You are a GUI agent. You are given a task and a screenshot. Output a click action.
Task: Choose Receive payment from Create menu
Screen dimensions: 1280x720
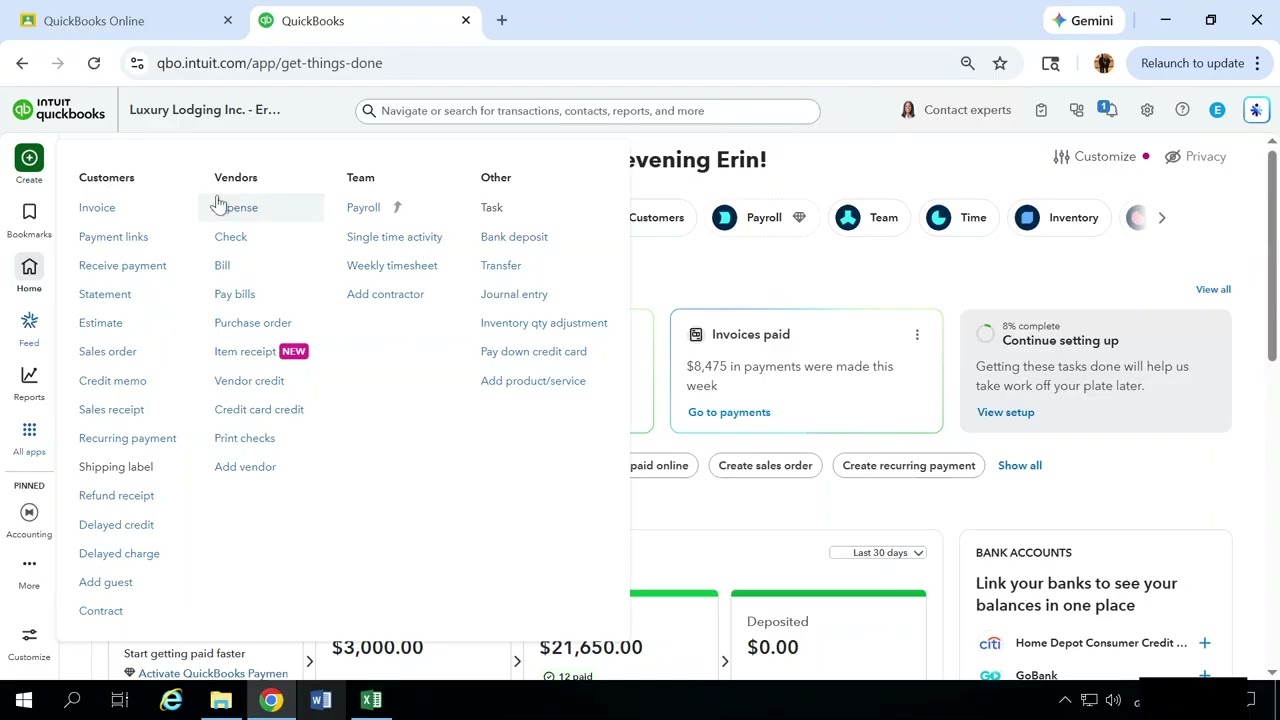pyautogui.click(x=123, y=266)
